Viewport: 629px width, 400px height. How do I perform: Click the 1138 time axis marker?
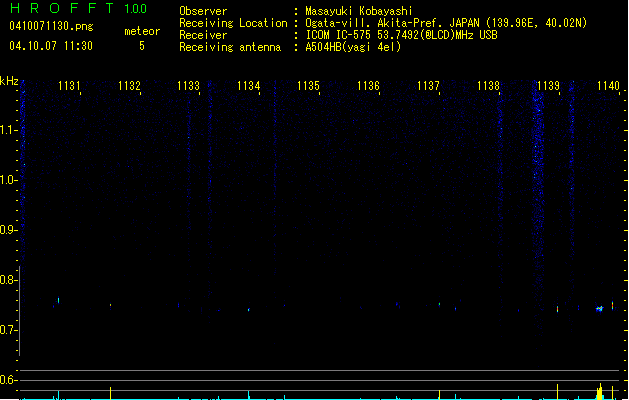[x=488, y=86]
